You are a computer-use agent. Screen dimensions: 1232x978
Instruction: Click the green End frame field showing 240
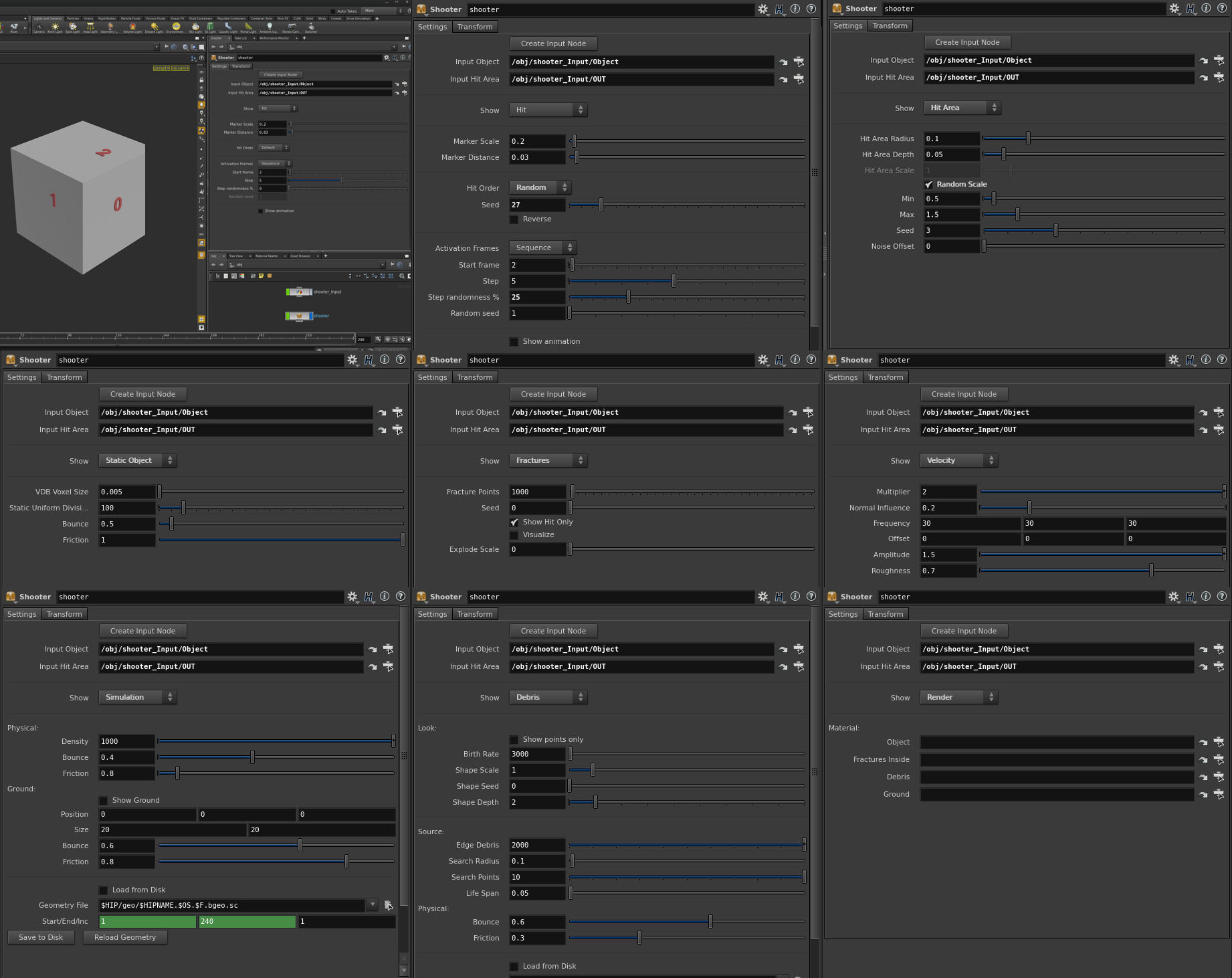pyautogui.click(x=247, y=921)
